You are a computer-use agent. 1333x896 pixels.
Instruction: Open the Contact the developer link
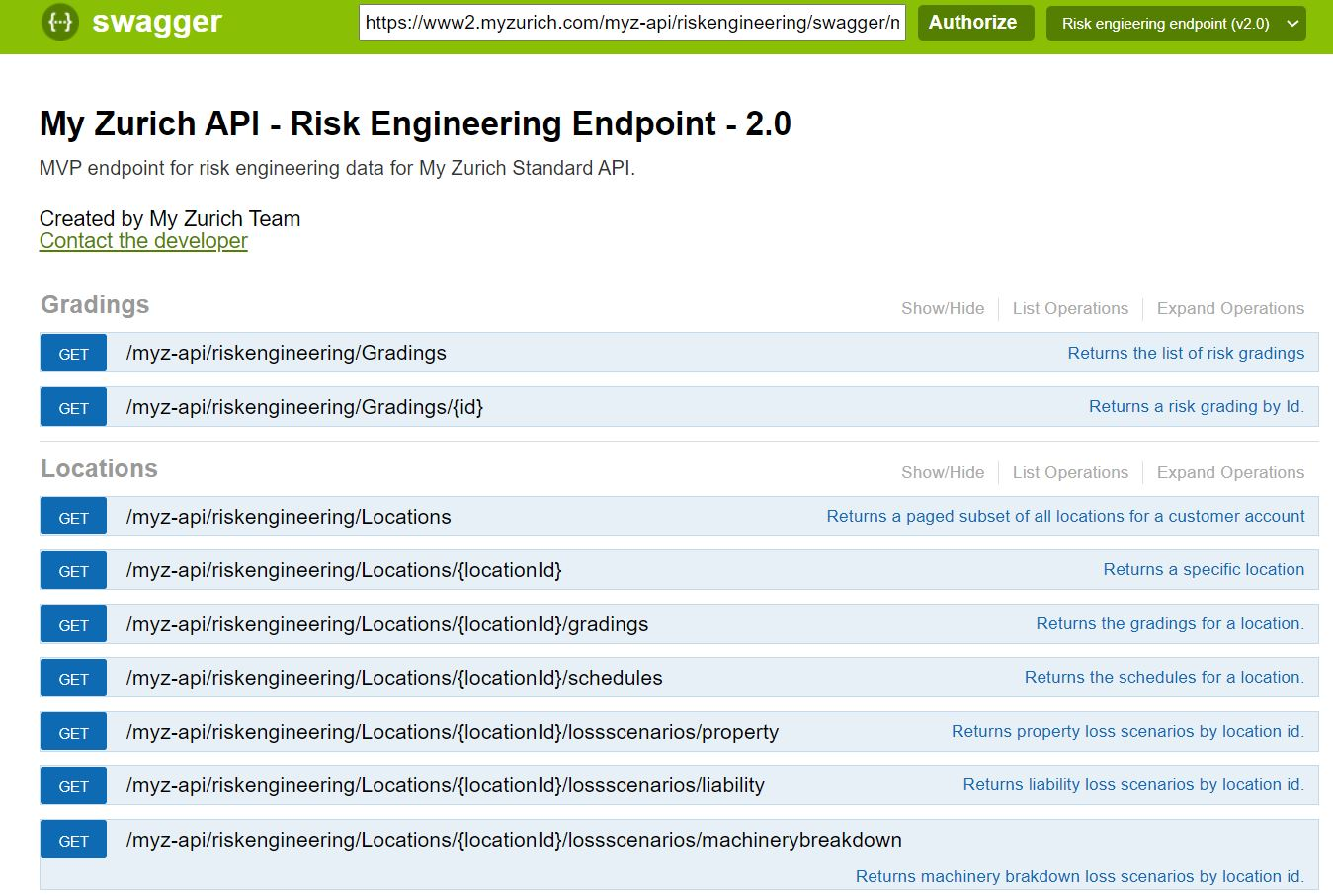(x=143, y=241)
